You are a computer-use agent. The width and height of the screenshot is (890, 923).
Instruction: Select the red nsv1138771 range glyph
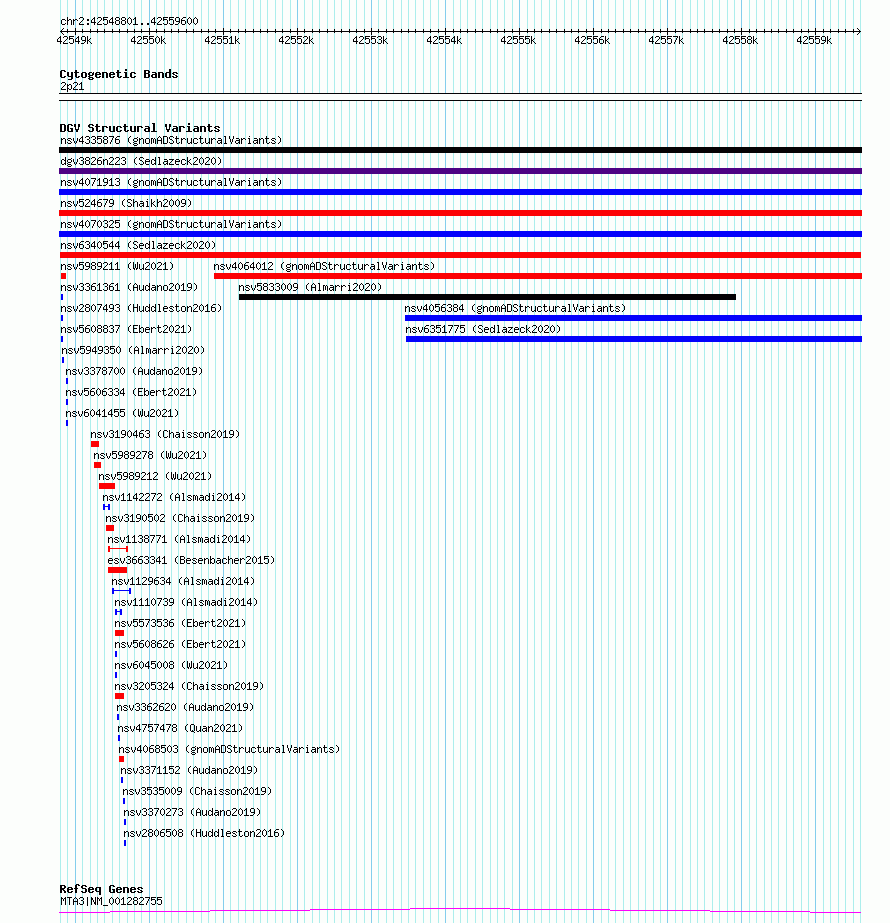tap(118, 549)
